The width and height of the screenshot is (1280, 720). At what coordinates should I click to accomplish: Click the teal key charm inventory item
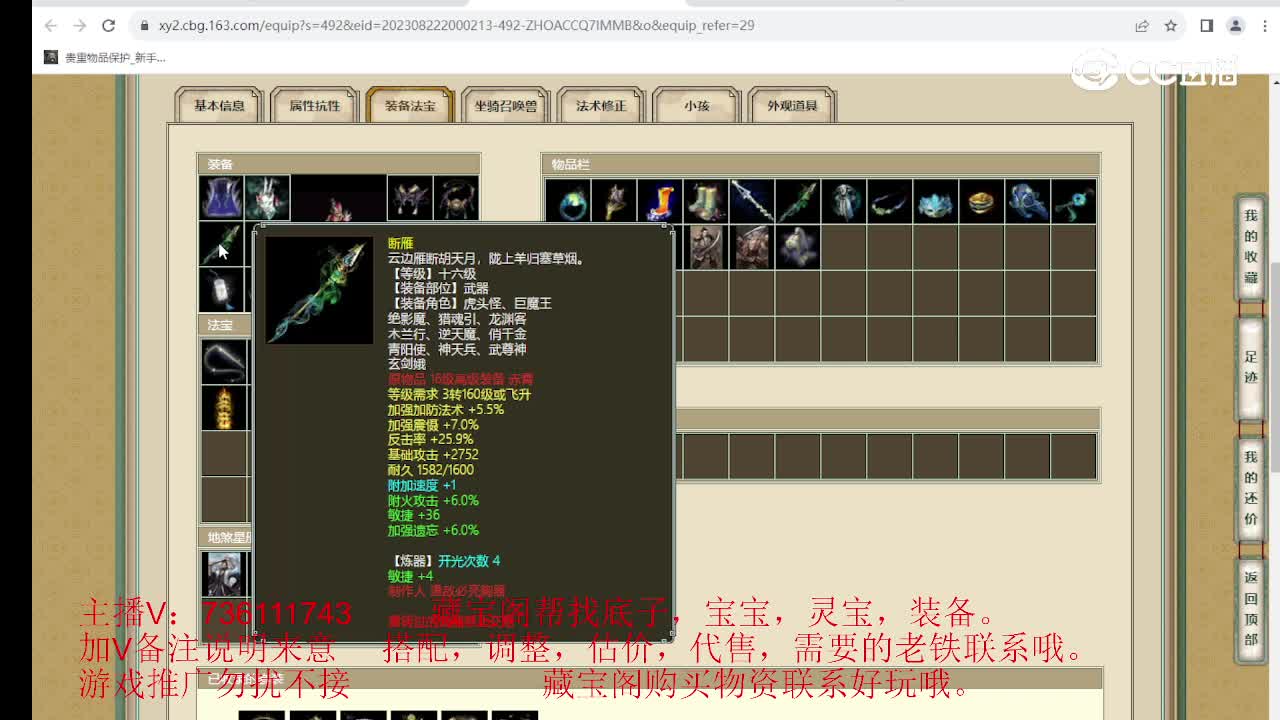pyautogui.click(x=1074, y=201)
